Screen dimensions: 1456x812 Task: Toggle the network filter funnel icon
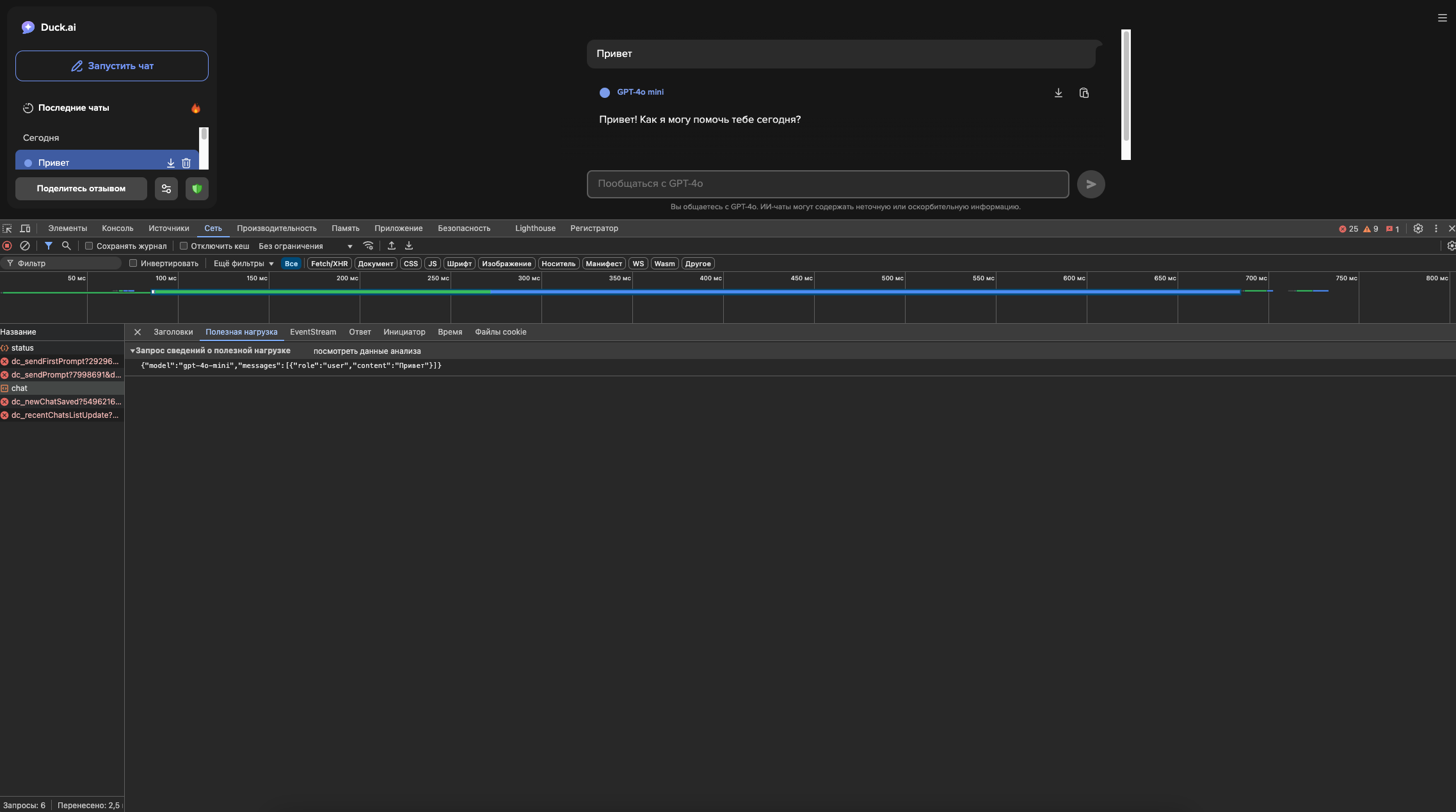tap(49, 246)
